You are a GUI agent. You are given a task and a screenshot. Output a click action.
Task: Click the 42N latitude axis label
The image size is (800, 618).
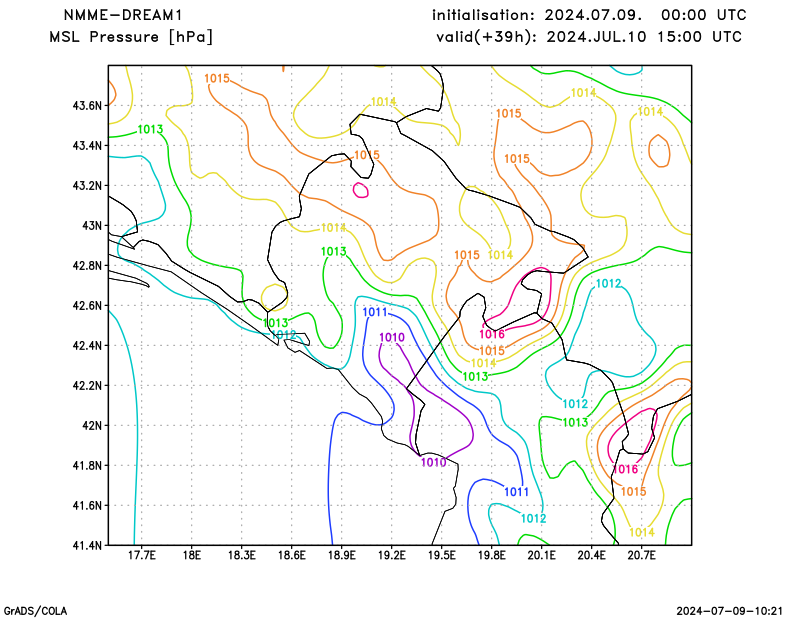click(92, 425)
